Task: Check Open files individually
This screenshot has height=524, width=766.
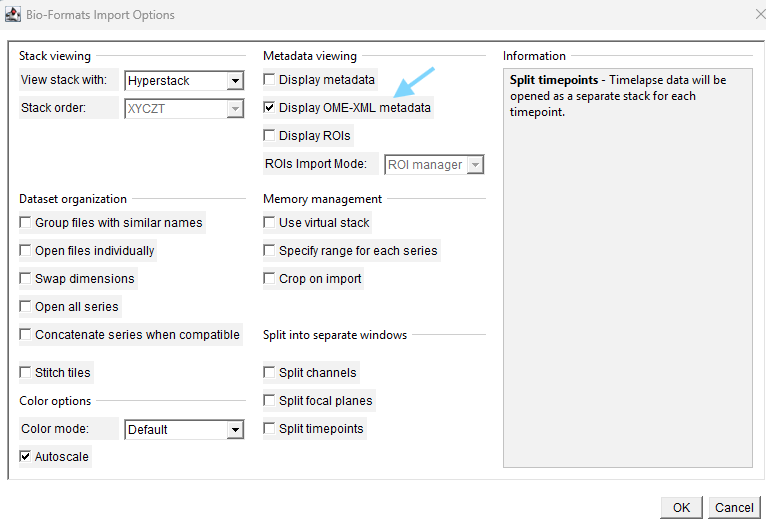Action: [x=26, y=251]
